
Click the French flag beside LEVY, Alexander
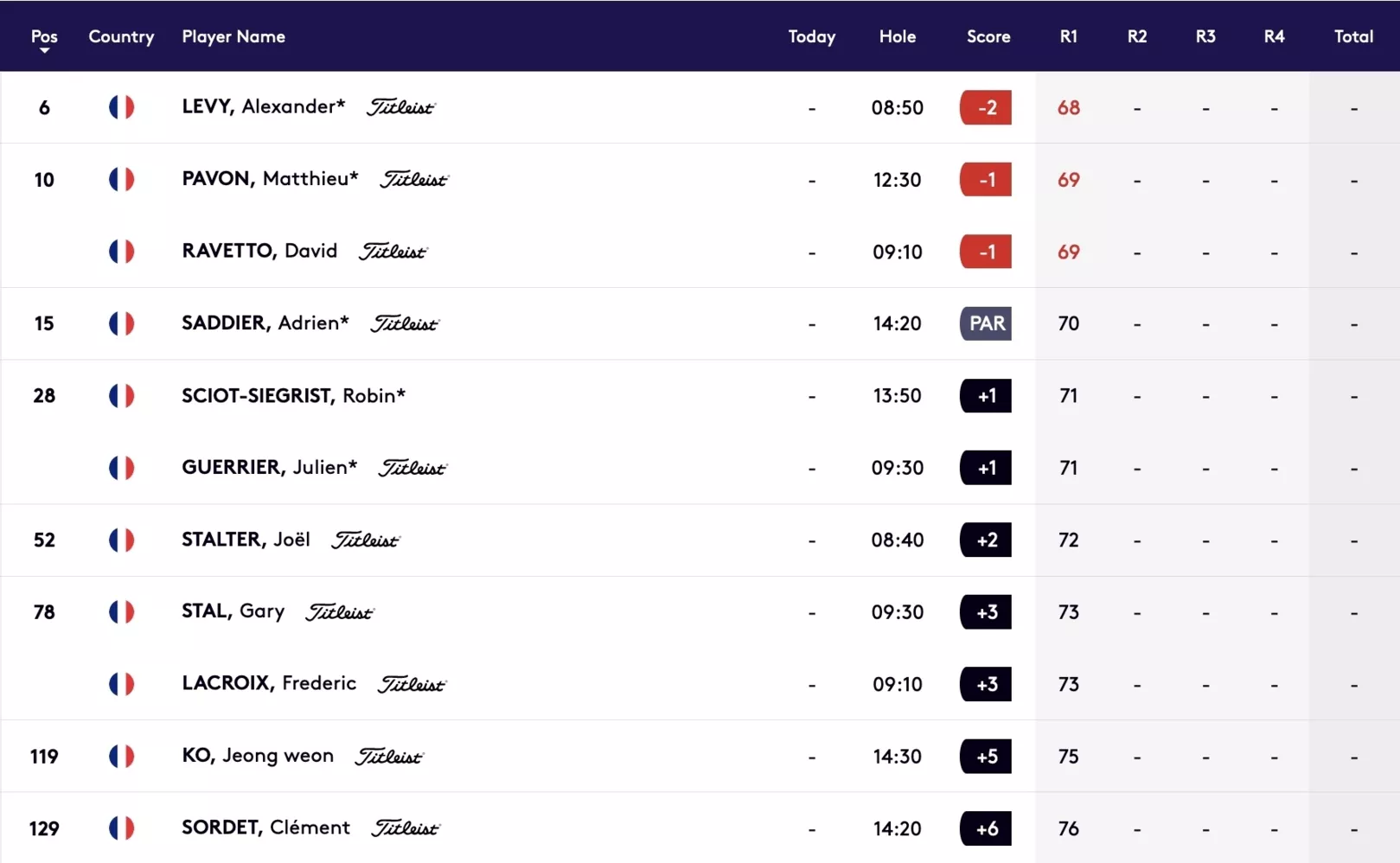(121, 107)
